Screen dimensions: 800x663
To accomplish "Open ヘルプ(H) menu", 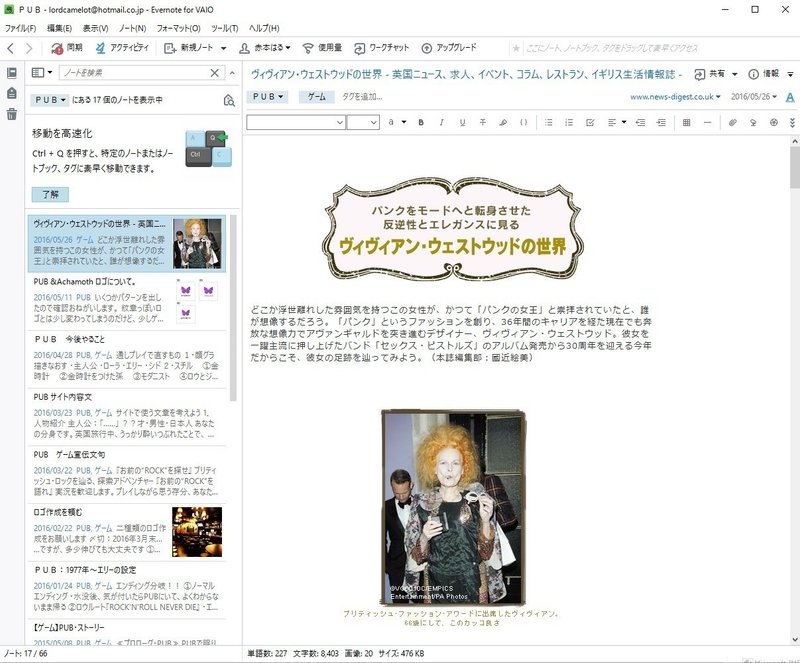I will [264, 29].
